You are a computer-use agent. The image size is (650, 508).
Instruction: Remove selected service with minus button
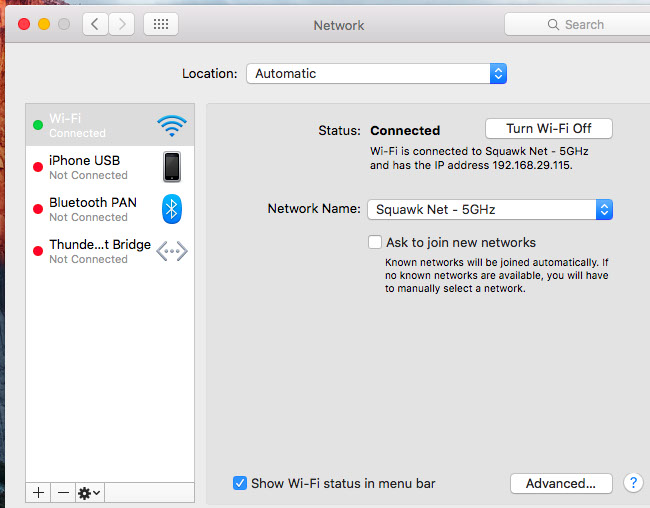point(63,493)
